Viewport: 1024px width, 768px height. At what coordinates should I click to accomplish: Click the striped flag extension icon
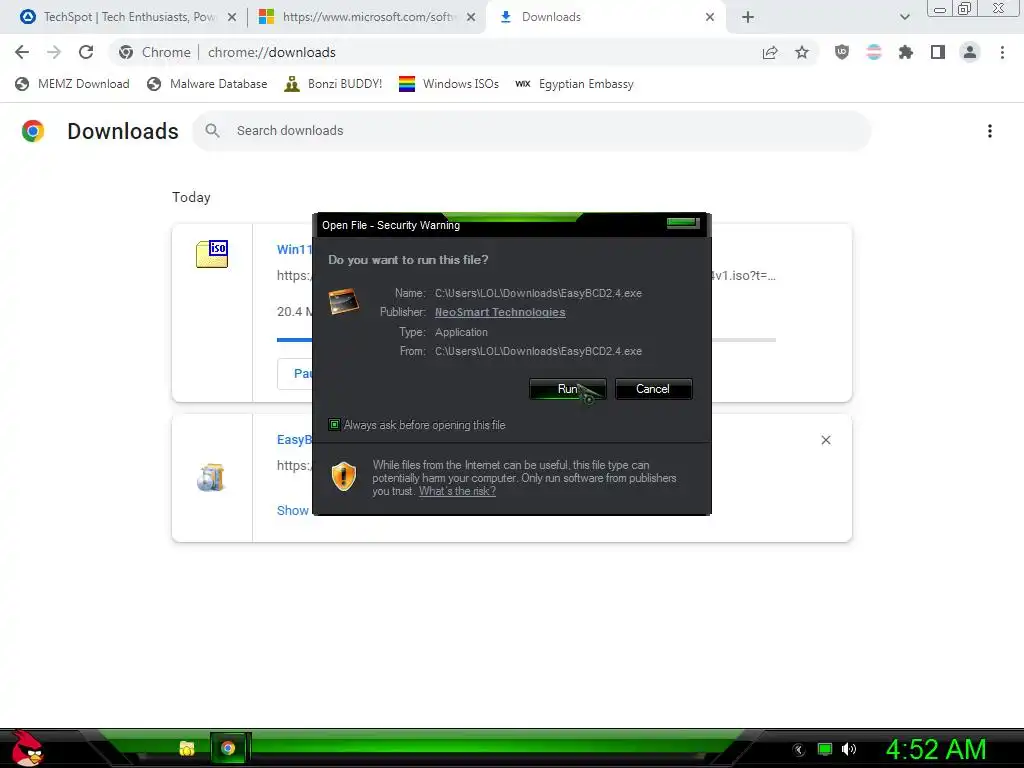click(x=874, y=52)
